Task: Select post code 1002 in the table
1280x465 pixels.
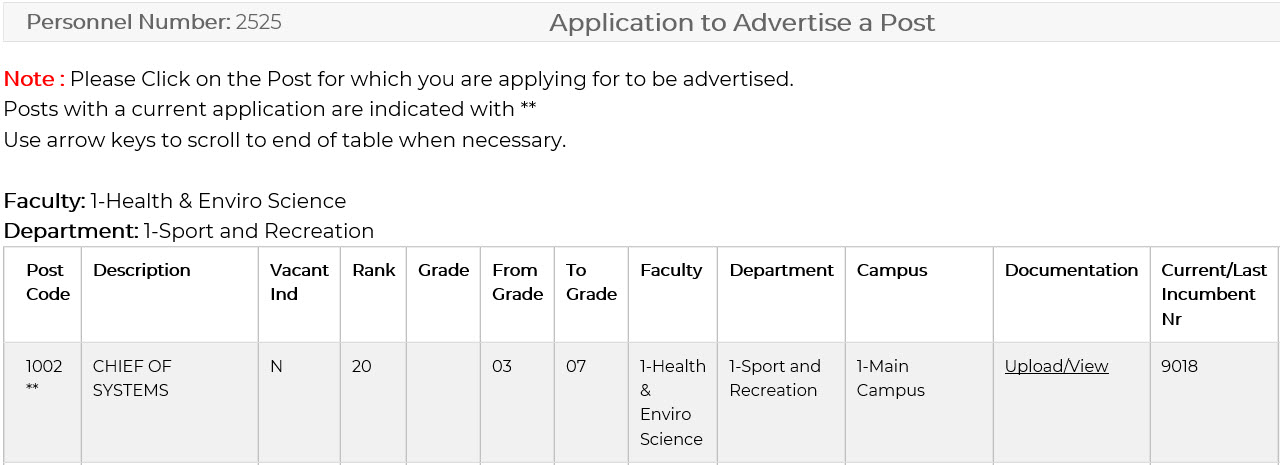Action: [44, 367]
